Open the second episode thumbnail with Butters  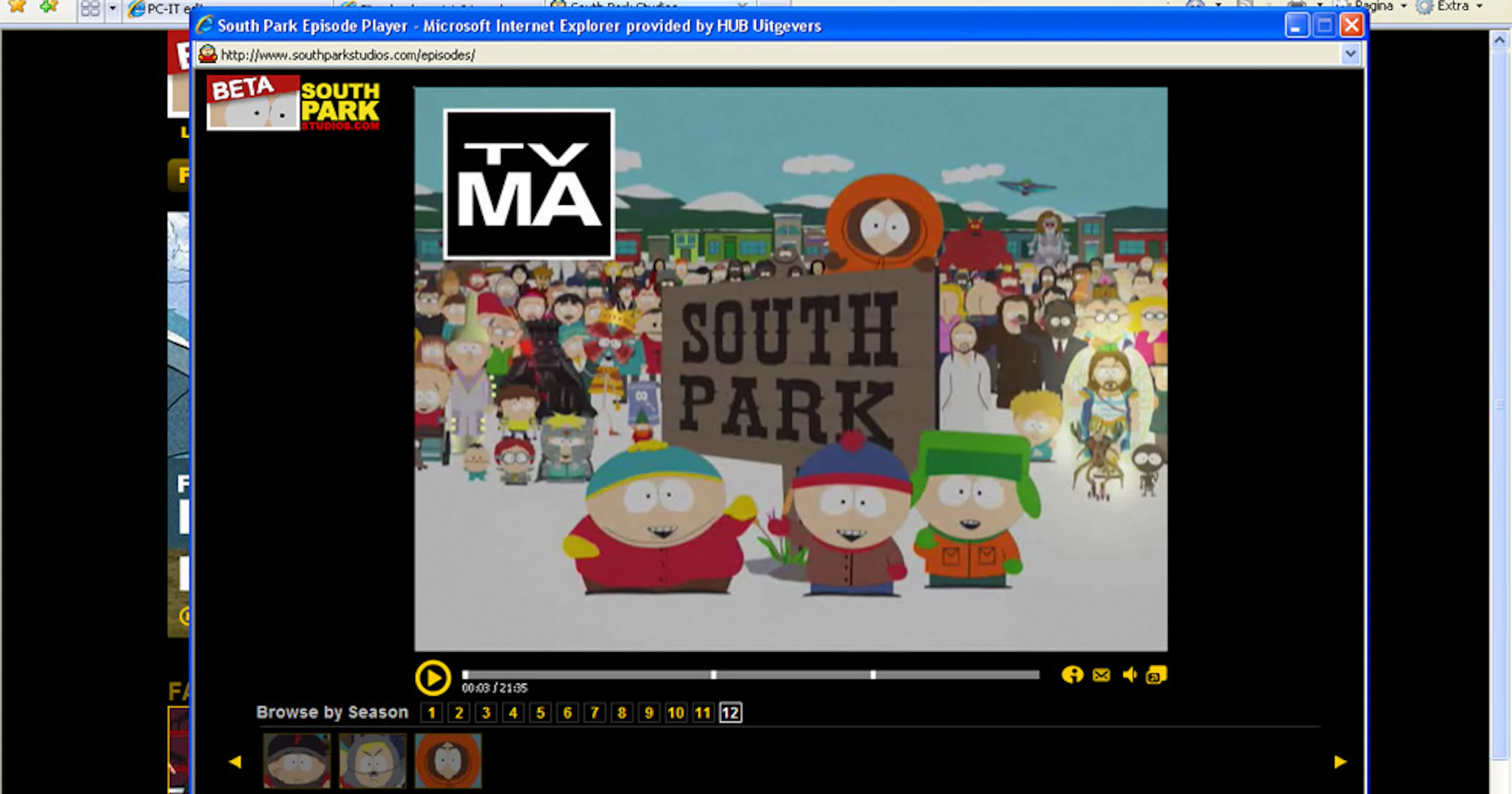(x=372, y=761)
